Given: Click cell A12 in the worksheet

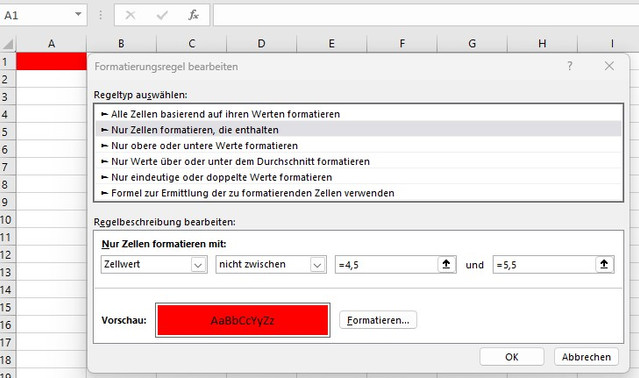Looking at the screenshot, I should 51,255.
